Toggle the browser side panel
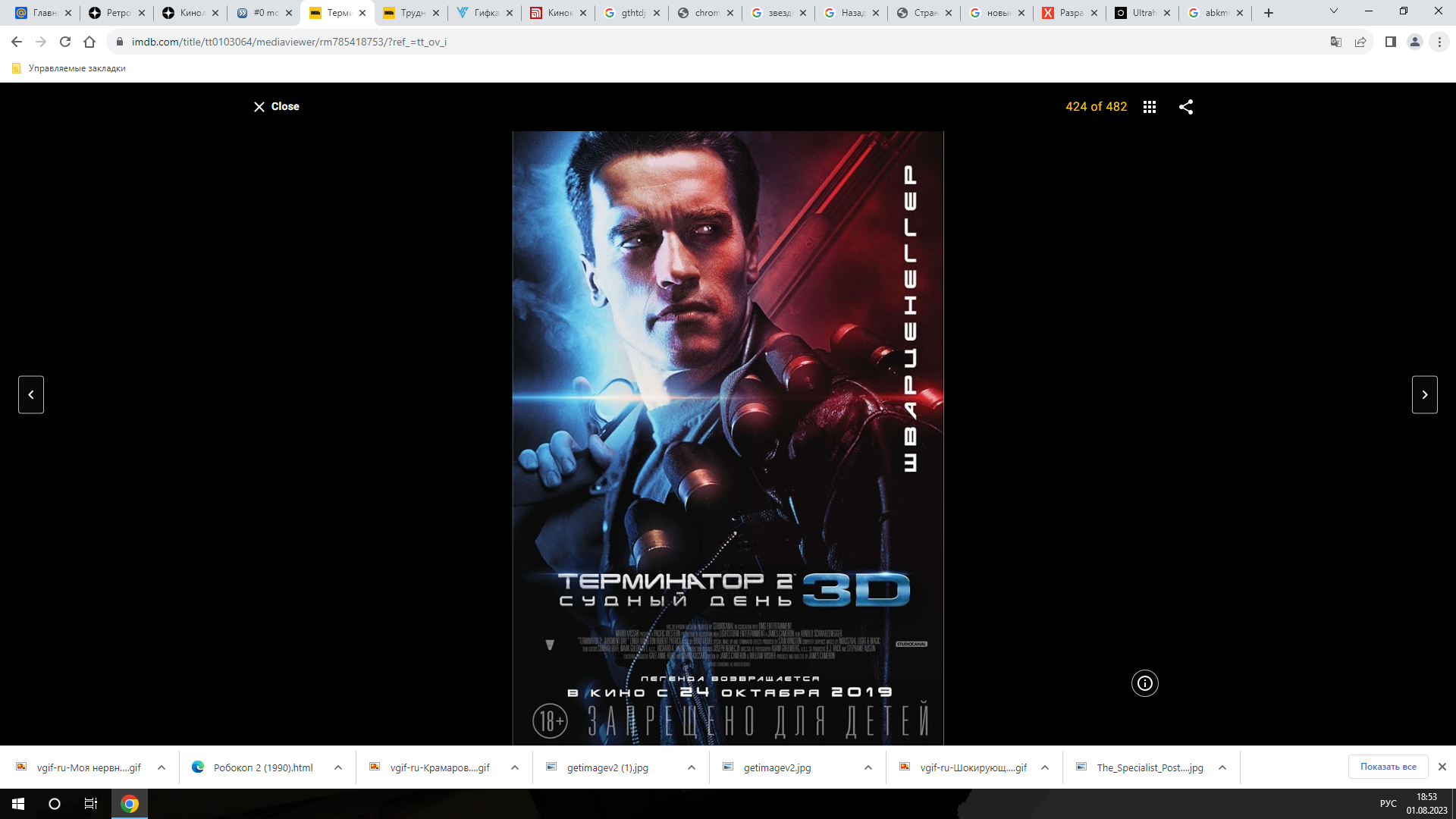This screenshot has height=819, width=1456. click(x=1391, y=42)
